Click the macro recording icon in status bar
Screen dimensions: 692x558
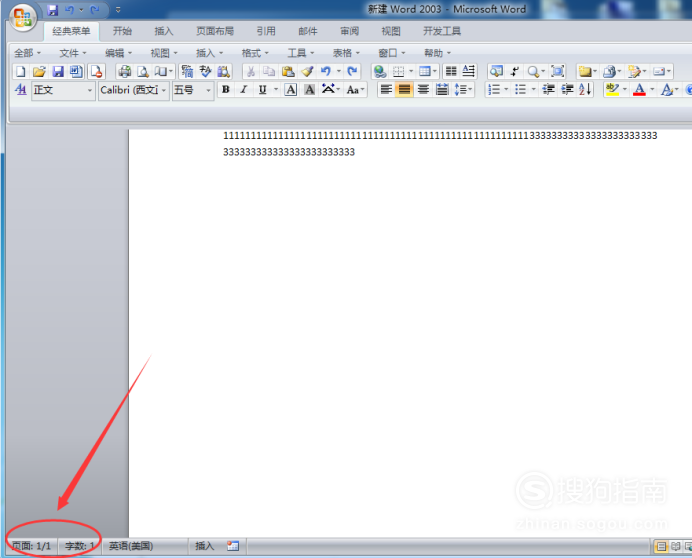(x=233, y=546)
